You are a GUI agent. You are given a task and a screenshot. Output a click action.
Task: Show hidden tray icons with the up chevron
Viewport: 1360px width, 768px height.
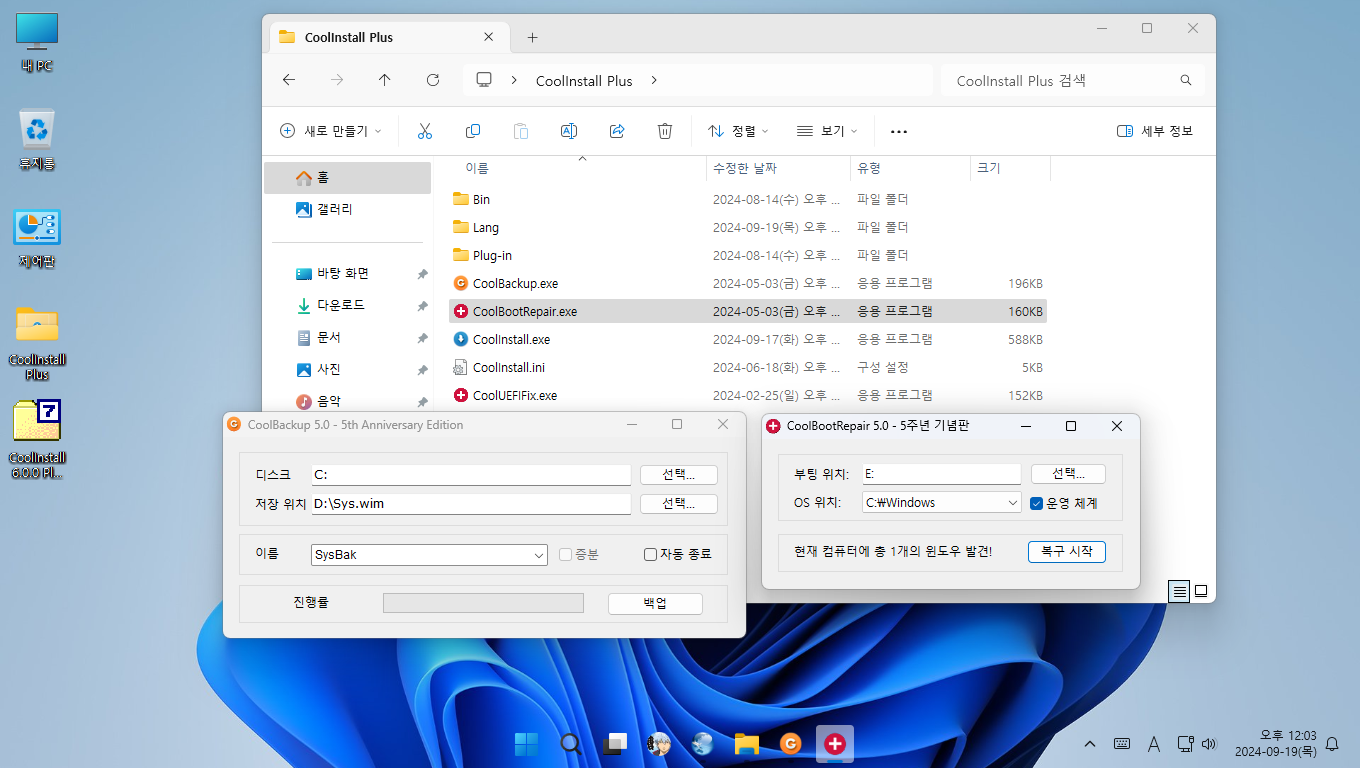pyautogui.click(x=1090, y=743)
